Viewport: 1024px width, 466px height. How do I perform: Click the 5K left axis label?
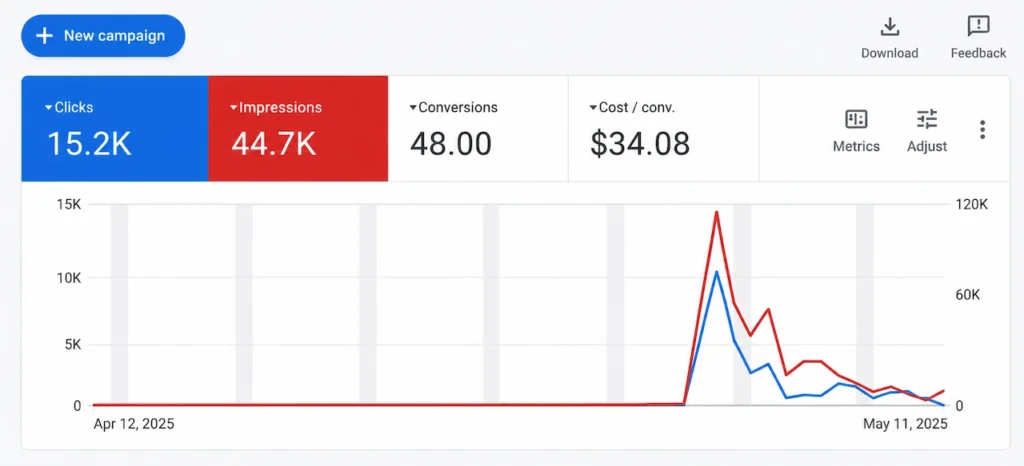71,345
